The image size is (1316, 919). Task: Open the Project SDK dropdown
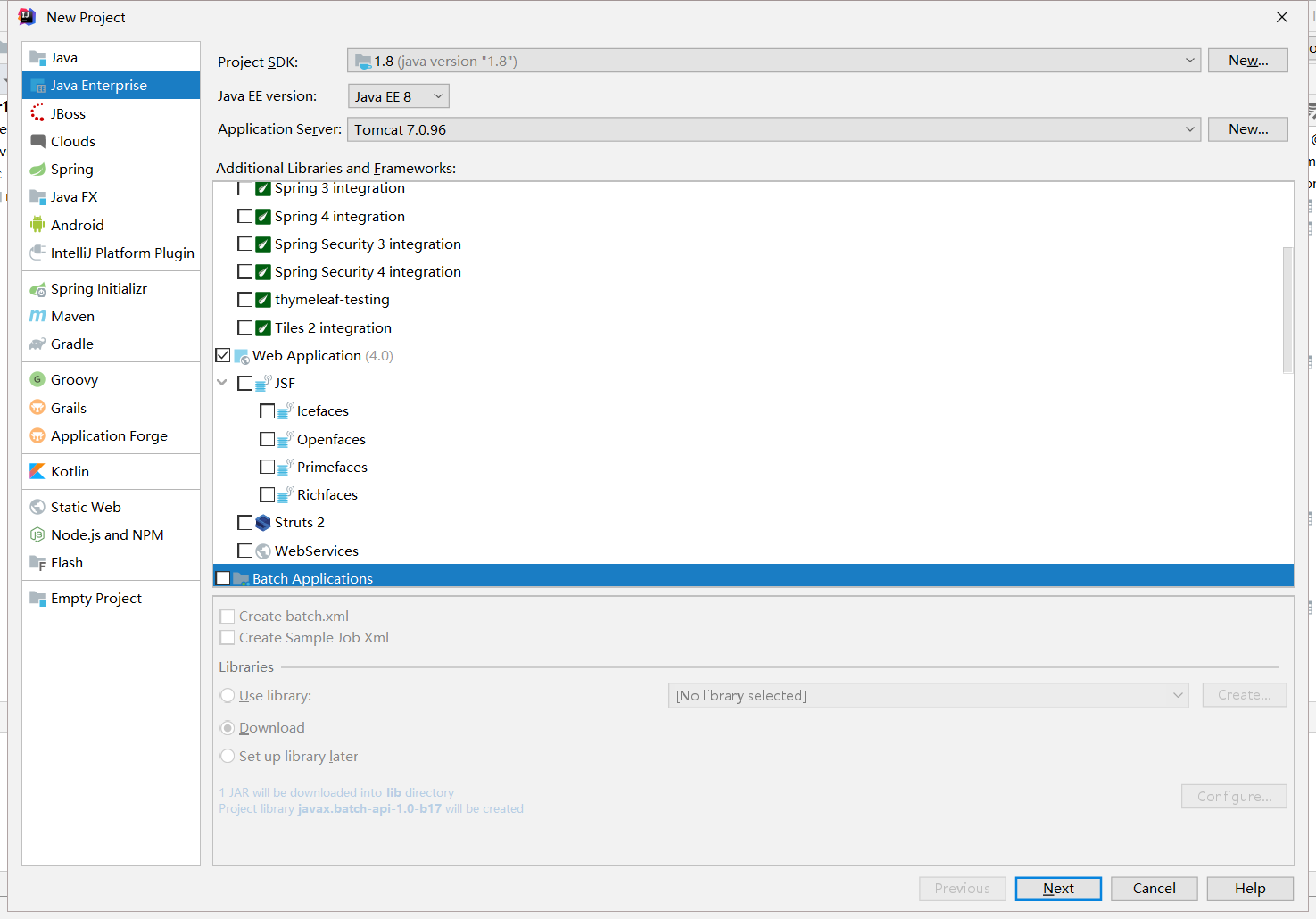click(774, 61)
